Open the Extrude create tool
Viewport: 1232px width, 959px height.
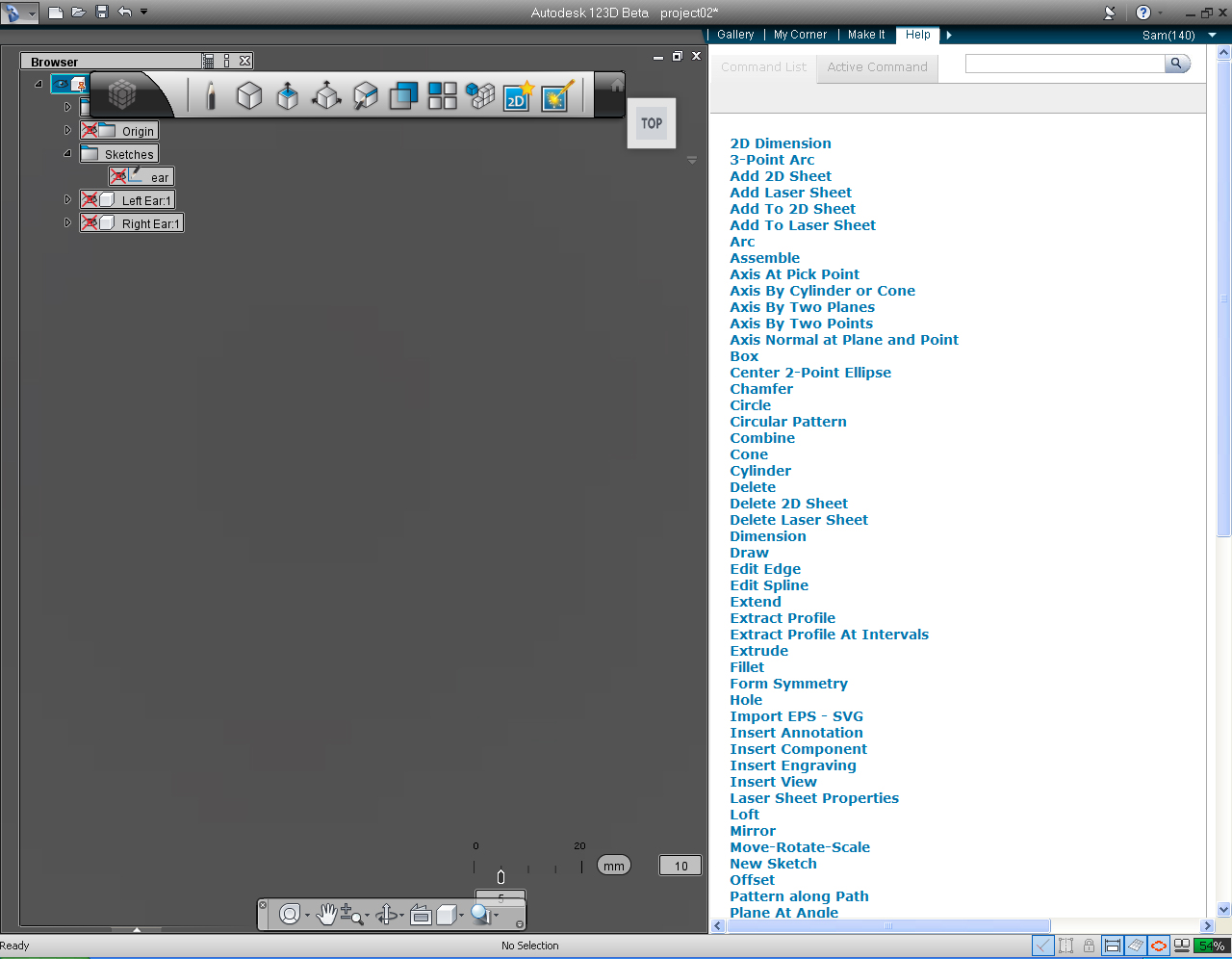click(288, 95)
